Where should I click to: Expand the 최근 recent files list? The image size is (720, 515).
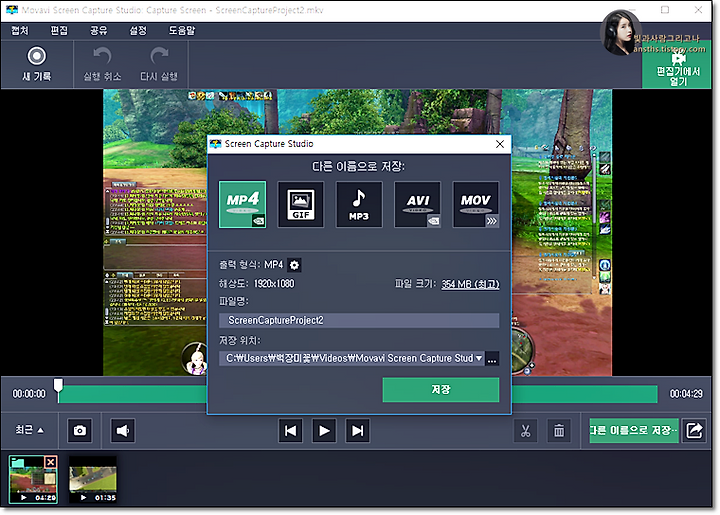pyautogui.click(x=29, y=430)
